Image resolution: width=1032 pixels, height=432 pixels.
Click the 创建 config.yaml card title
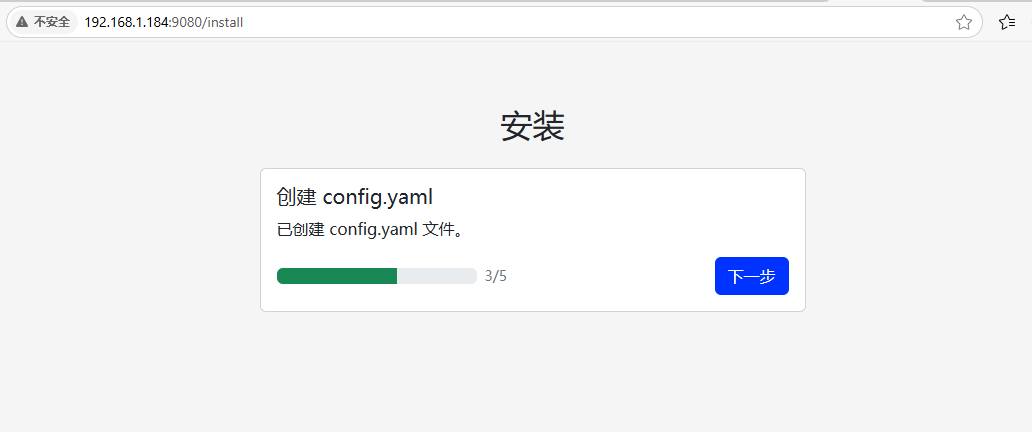[x=355, y=197]
